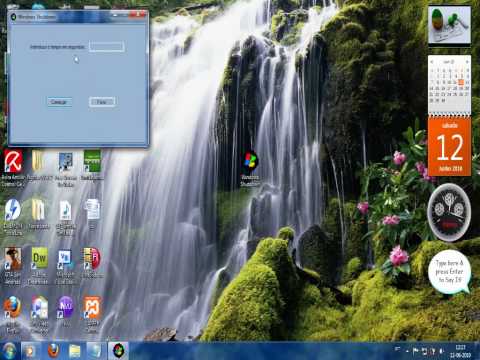Go to previous month in calendar gadget

coord(432,62)
